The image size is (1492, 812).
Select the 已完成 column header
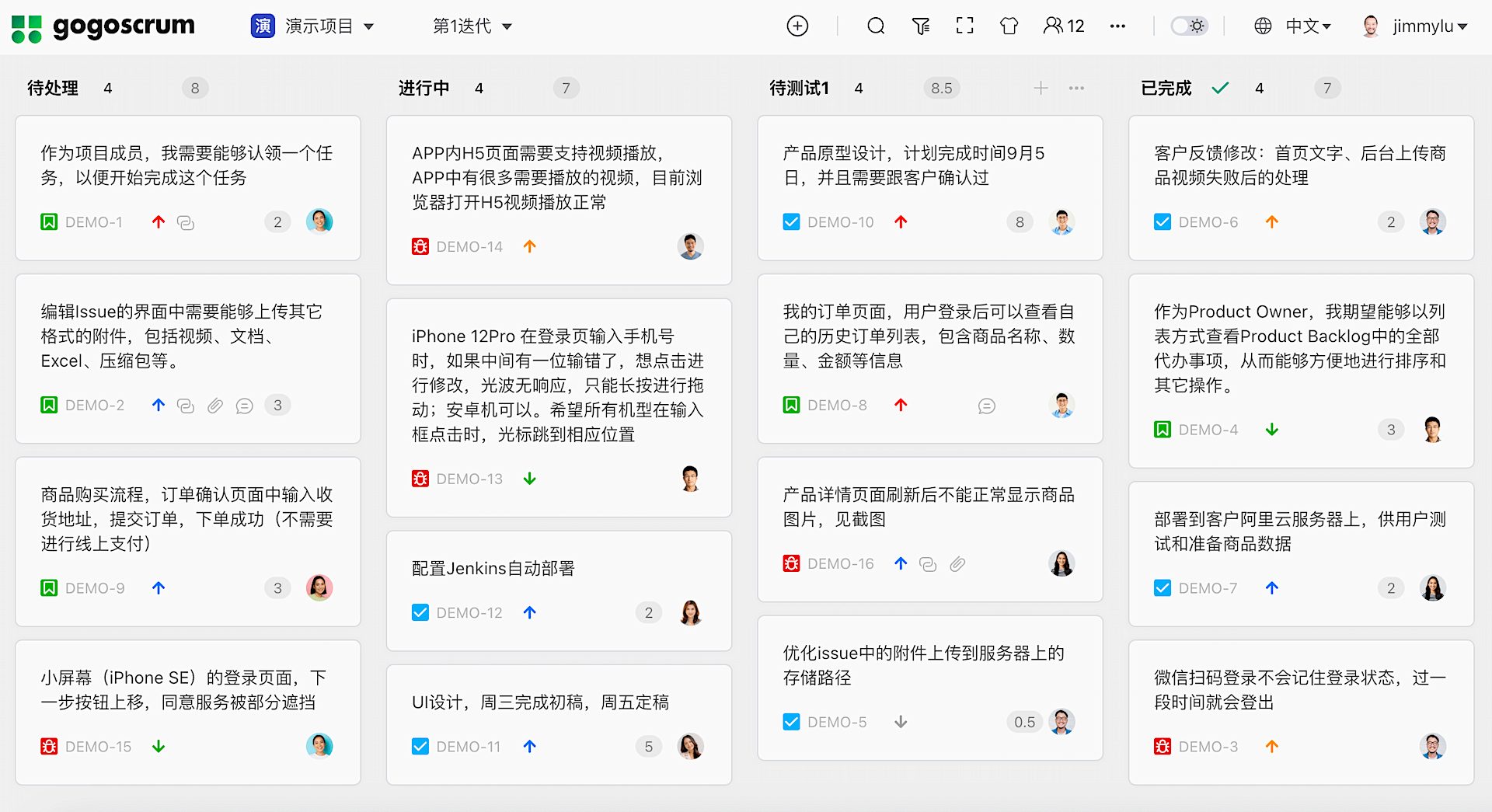click(1166, 88)
